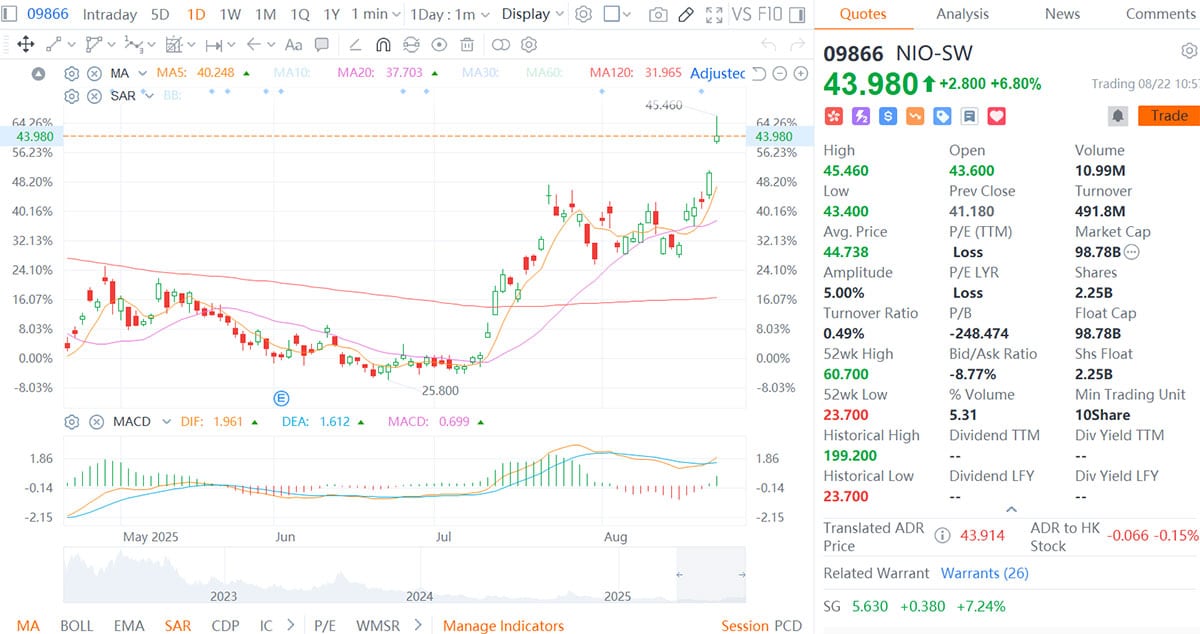Open the dollar-sign financial info icon
The height and width of the screenshot is (634, 1200).
[886, 116]
